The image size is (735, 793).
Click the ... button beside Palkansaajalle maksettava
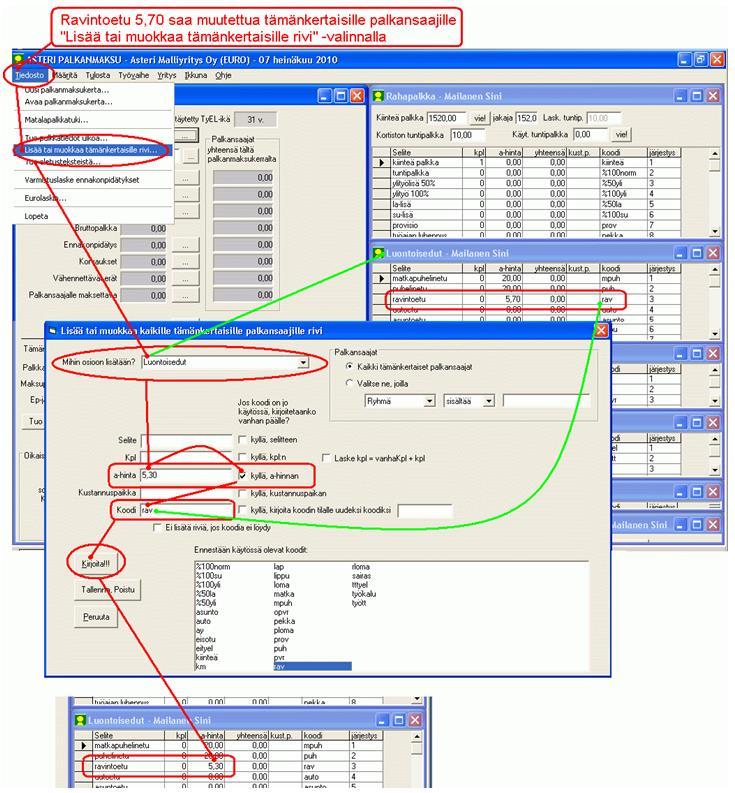click(186, 295)
